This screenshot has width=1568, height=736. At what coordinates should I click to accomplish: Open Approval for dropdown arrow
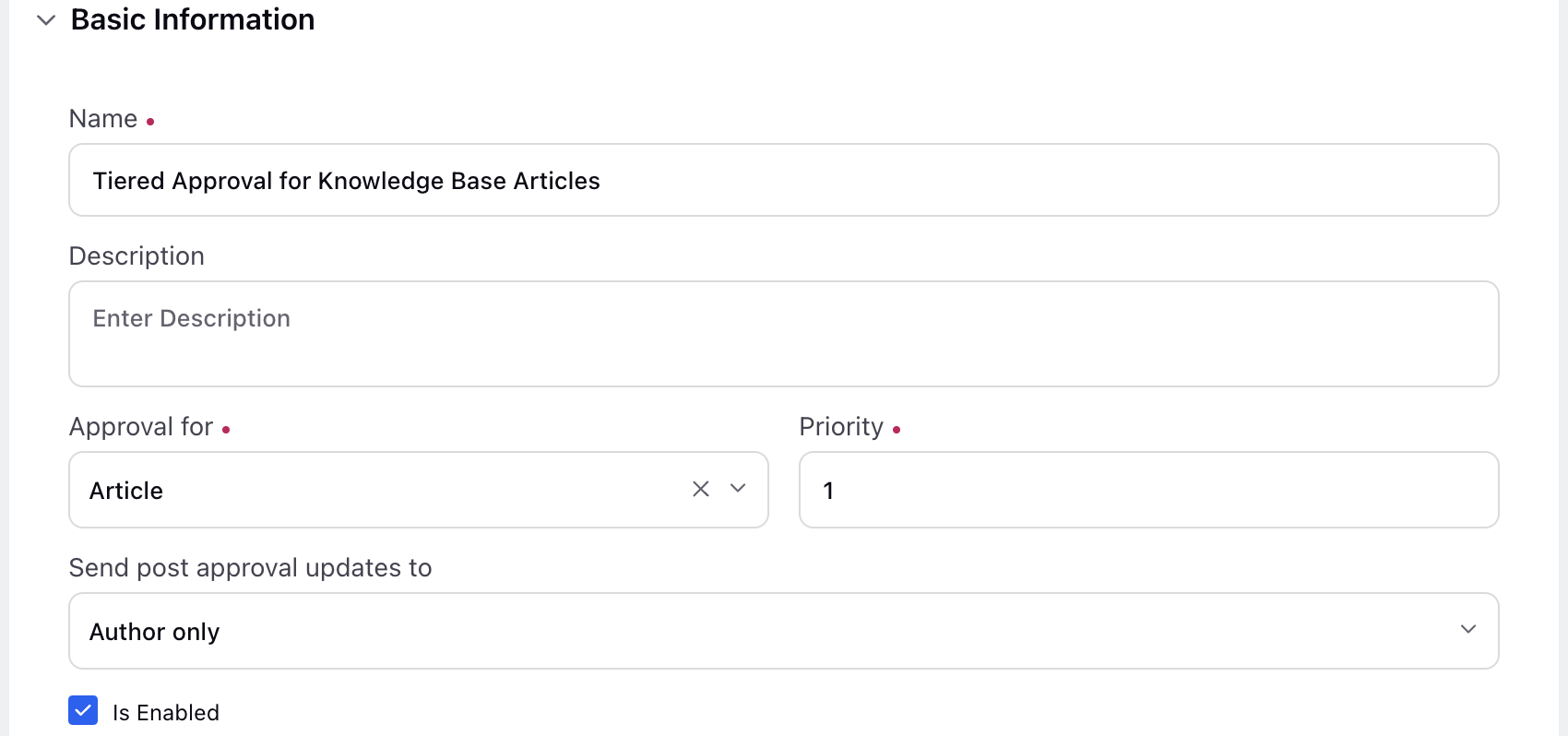(738, 489)
